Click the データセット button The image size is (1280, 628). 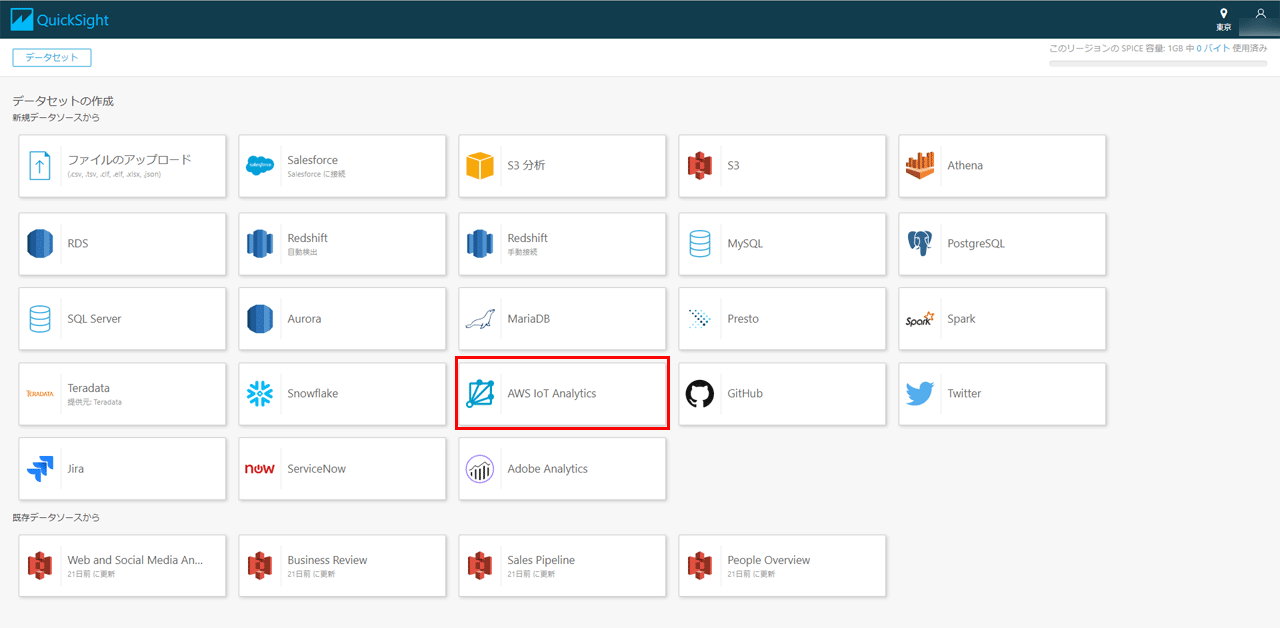tap(52, 58)
